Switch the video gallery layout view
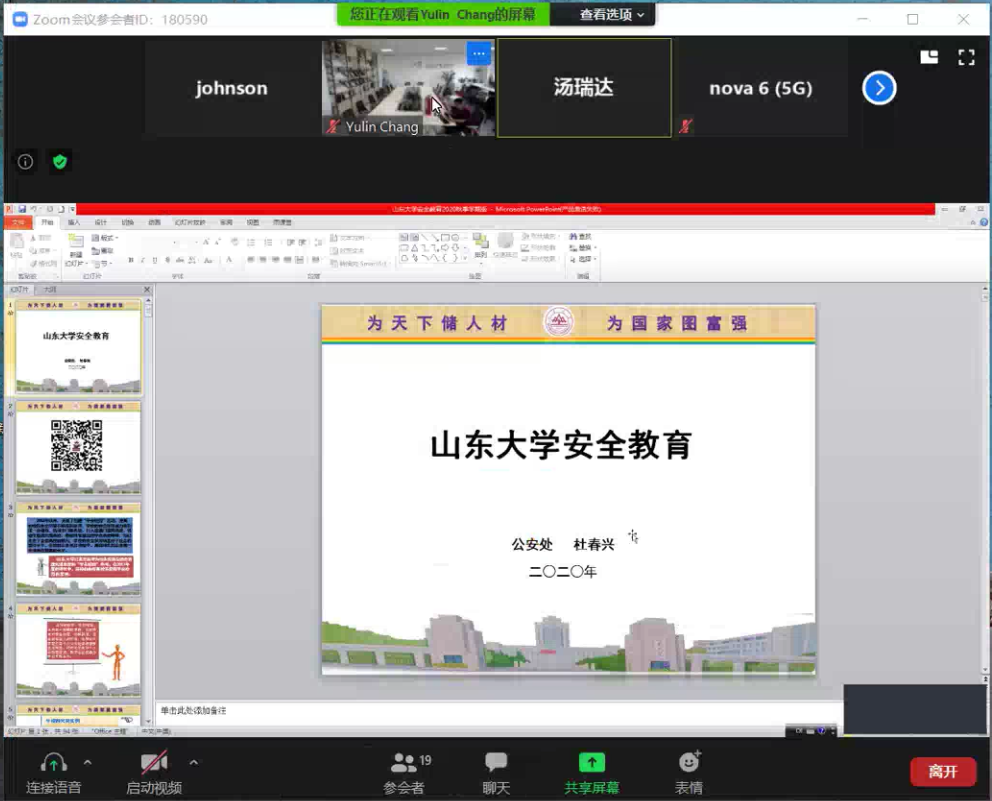This screenshot has height=801, width=992. point(929,58)
